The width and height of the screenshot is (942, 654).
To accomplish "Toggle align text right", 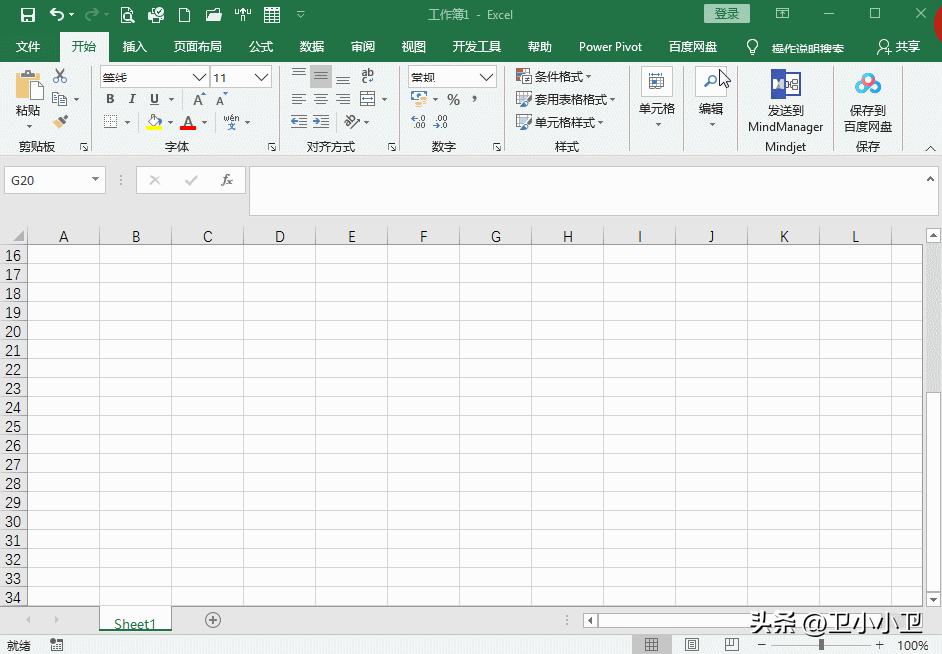I will point(343,99).
